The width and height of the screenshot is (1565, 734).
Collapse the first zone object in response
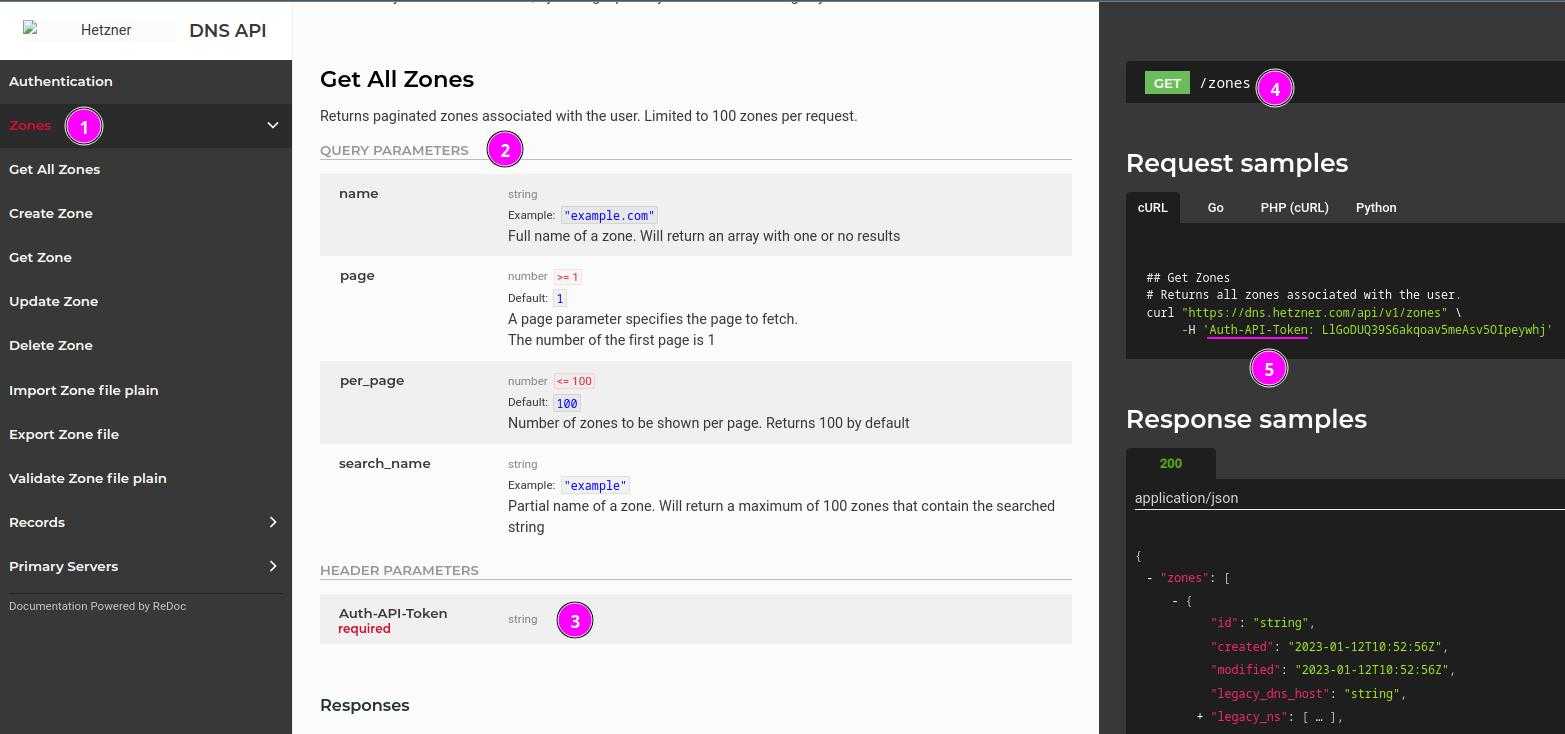click(x=1176, y=601)
